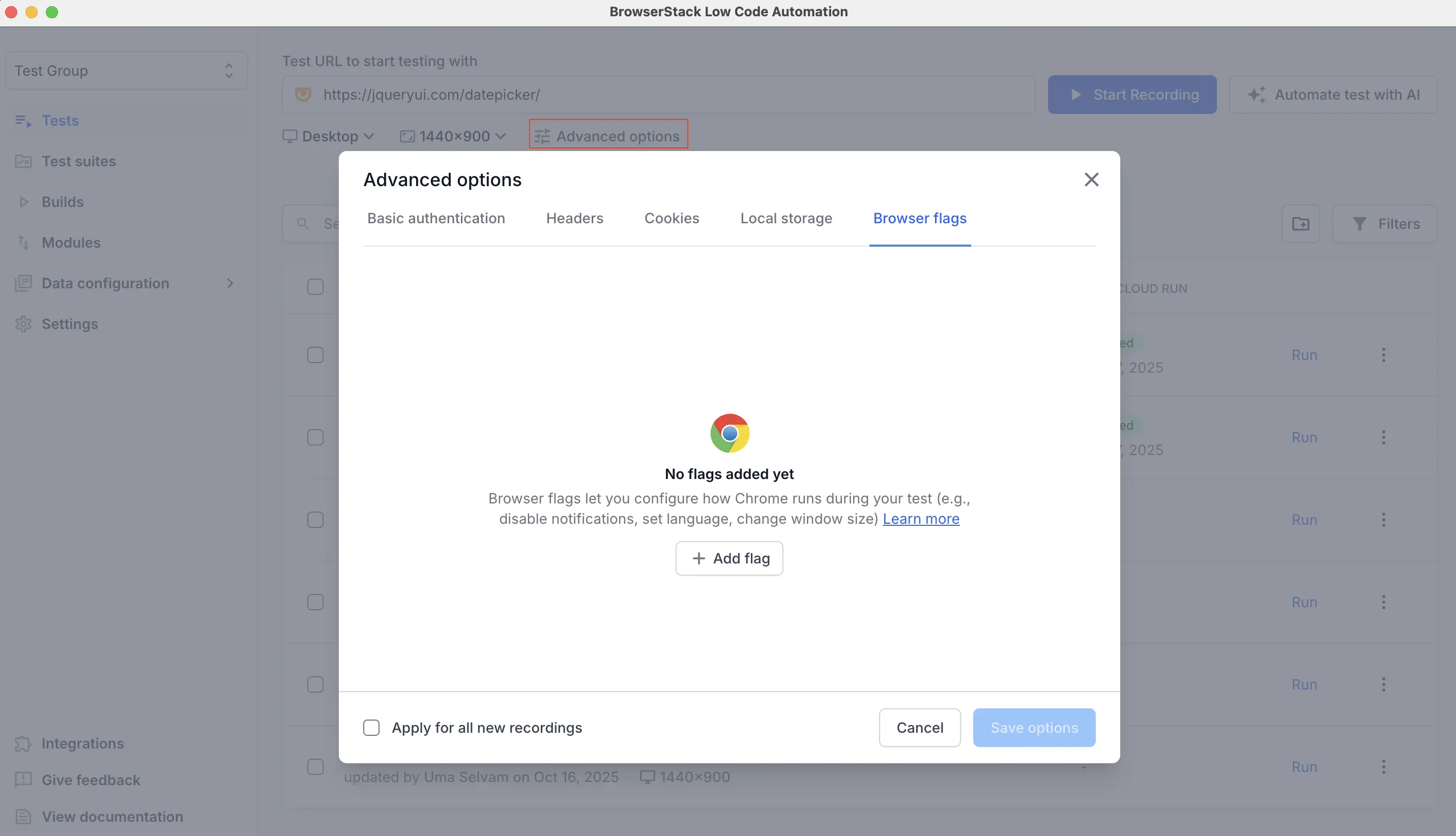
Task: Click the Integrations icon
Action: [23, 743]
